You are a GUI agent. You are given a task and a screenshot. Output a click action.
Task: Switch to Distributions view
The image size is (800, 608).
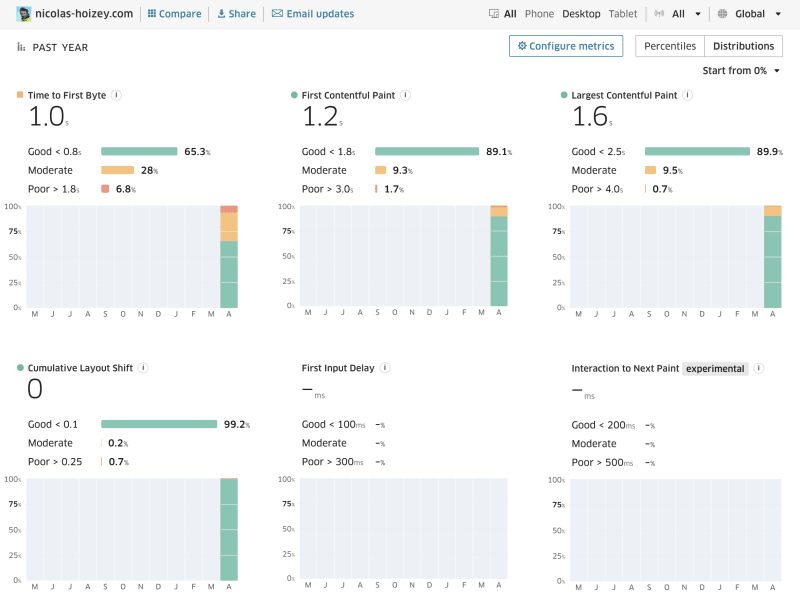click(x=743, y=46)
